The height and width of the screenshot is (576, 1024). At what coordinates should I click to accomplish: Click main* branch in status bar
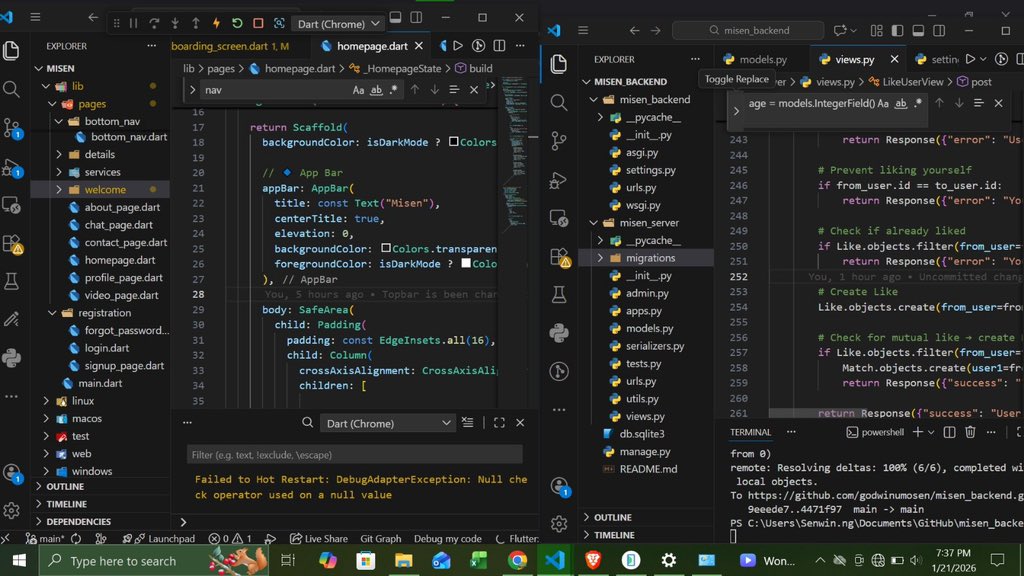[45, 539]
